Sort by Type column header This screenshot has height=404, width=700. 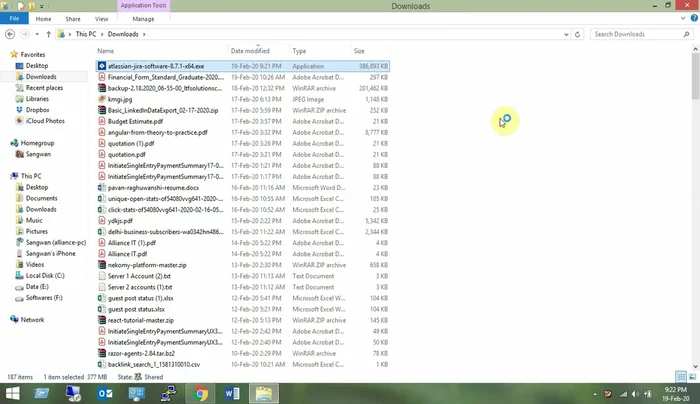[x=299, y=51]
